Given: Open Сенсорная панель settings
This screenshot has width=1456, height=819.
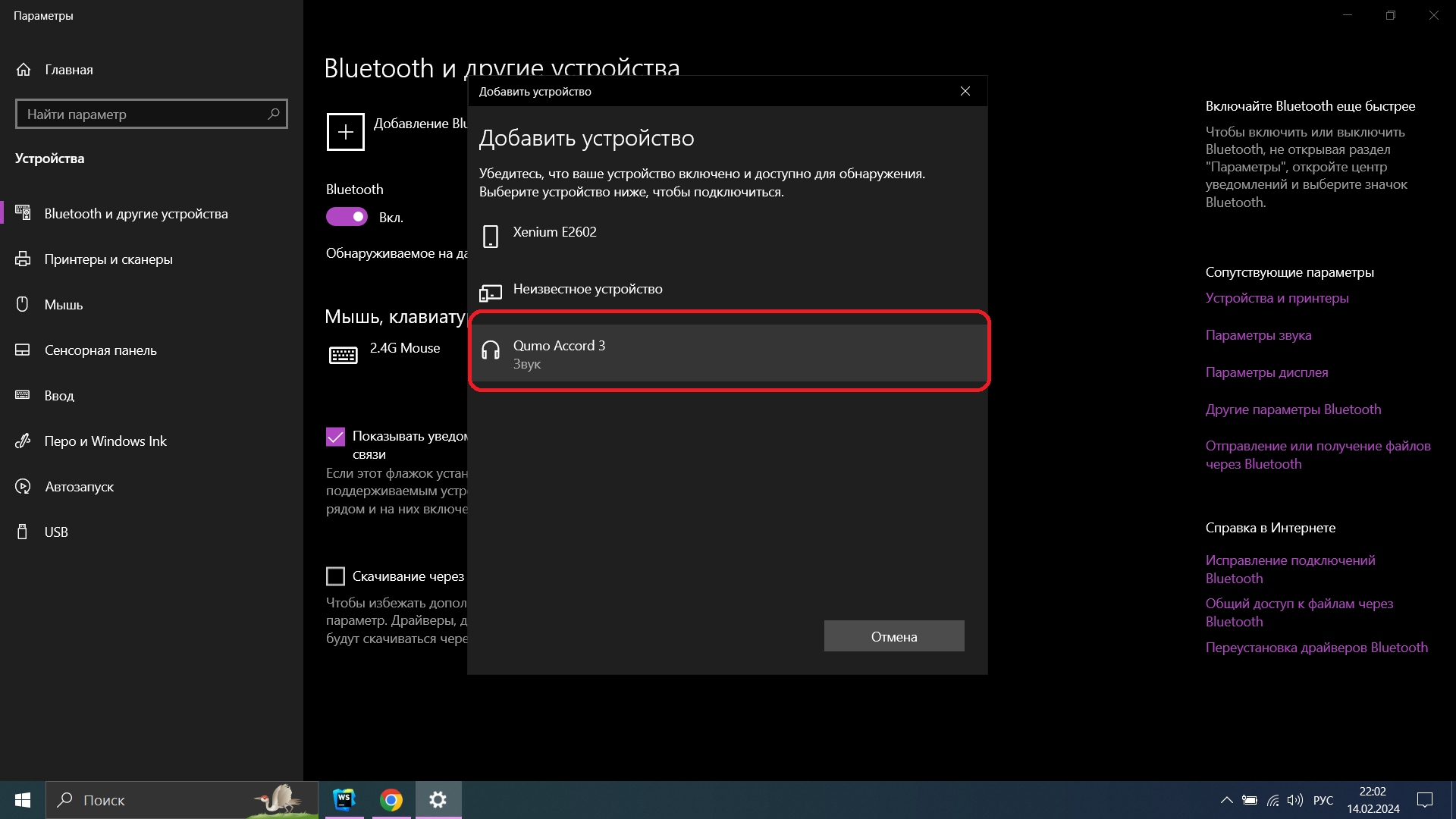Looking at the screenshot, I should coord(152,350).
